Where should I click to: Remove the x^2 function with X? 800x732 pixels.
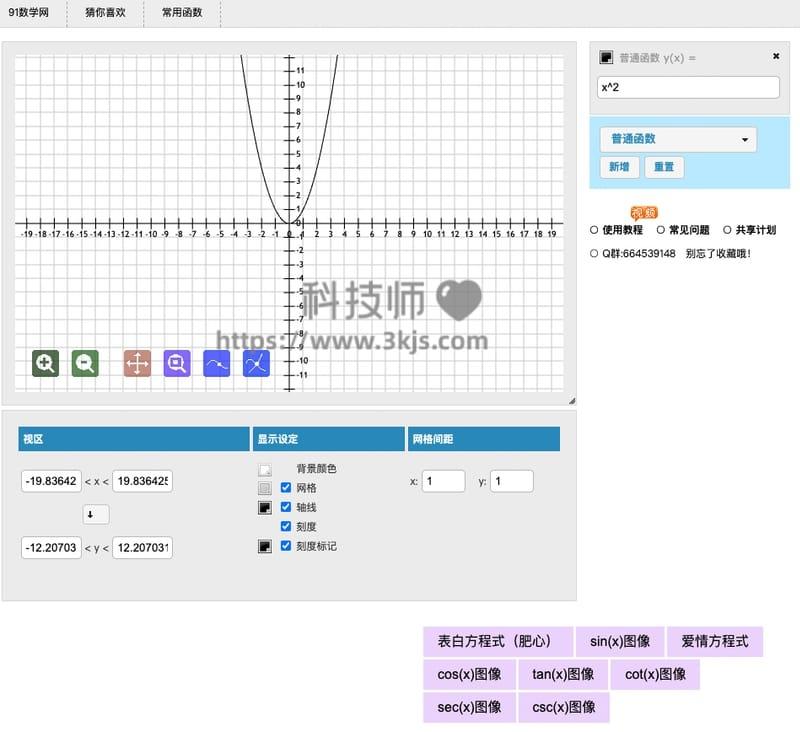pos(776,56)
